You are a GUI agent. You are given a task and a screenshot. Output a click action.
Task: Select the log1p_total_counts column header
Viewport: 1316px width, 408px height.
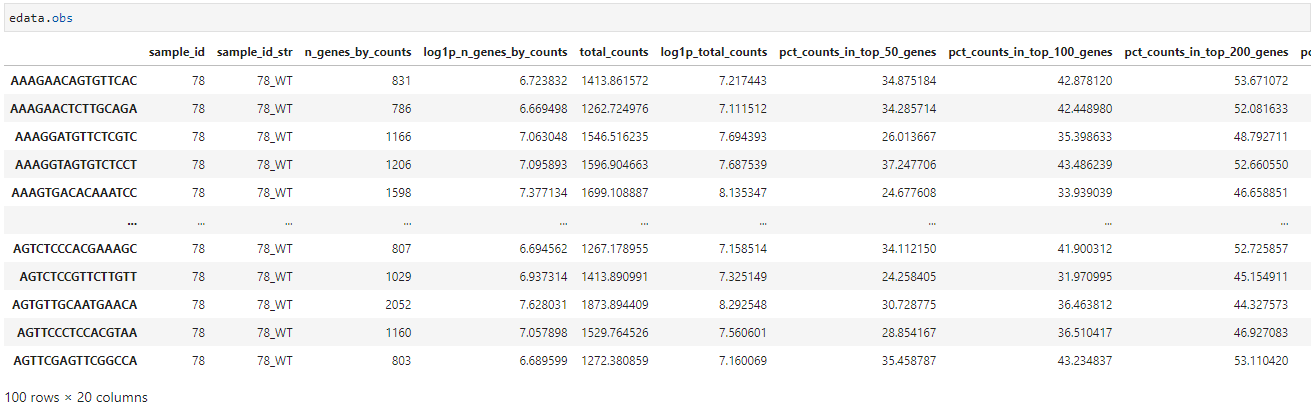tap(714, 52)
